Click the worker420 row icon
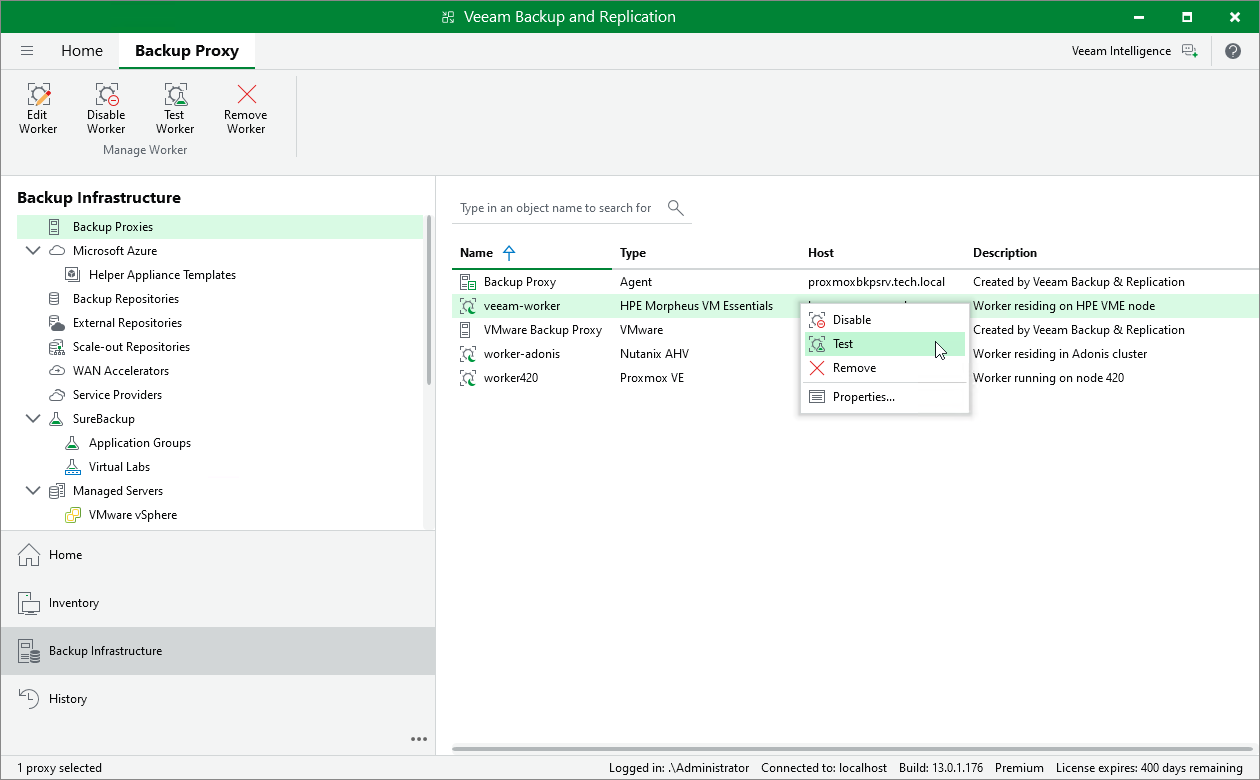This screenshot has width=1260, height=780. point(467,378)
